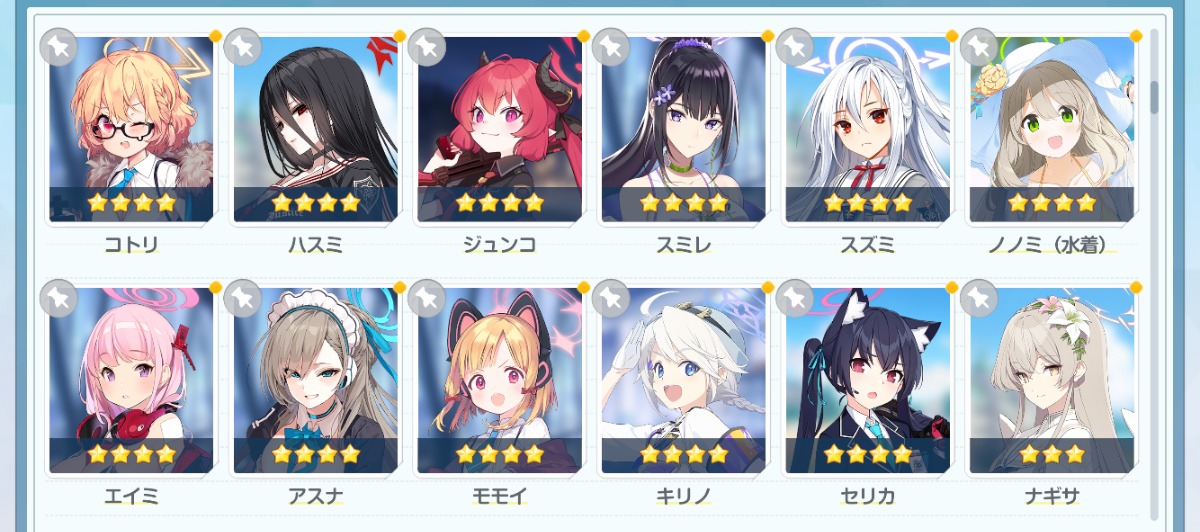Open the スズミ character thumbnail

pos(867,129)
